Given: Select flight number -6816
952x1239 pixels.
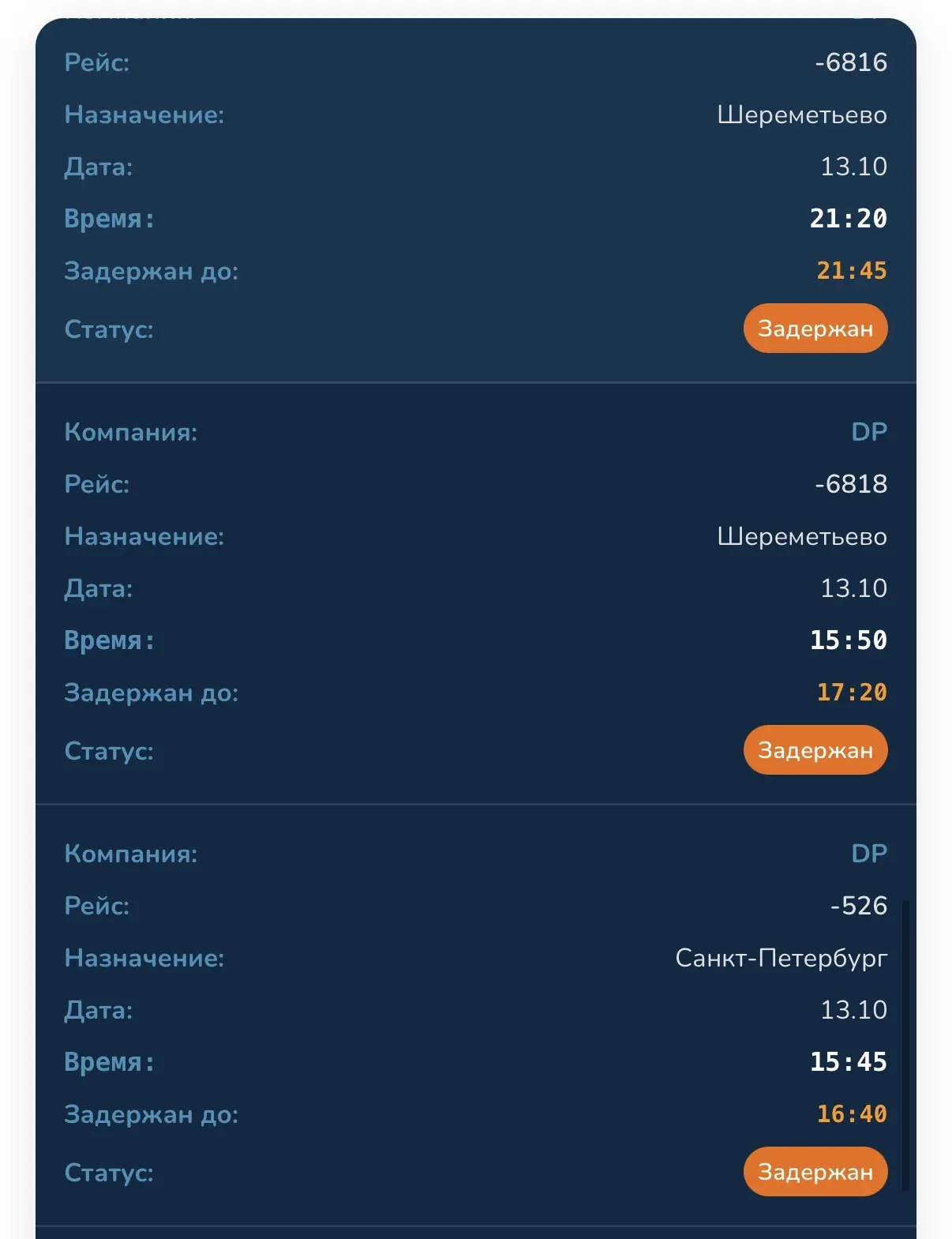Looking at the screenshot, I should pyautogui.click(x=851, y=62).
